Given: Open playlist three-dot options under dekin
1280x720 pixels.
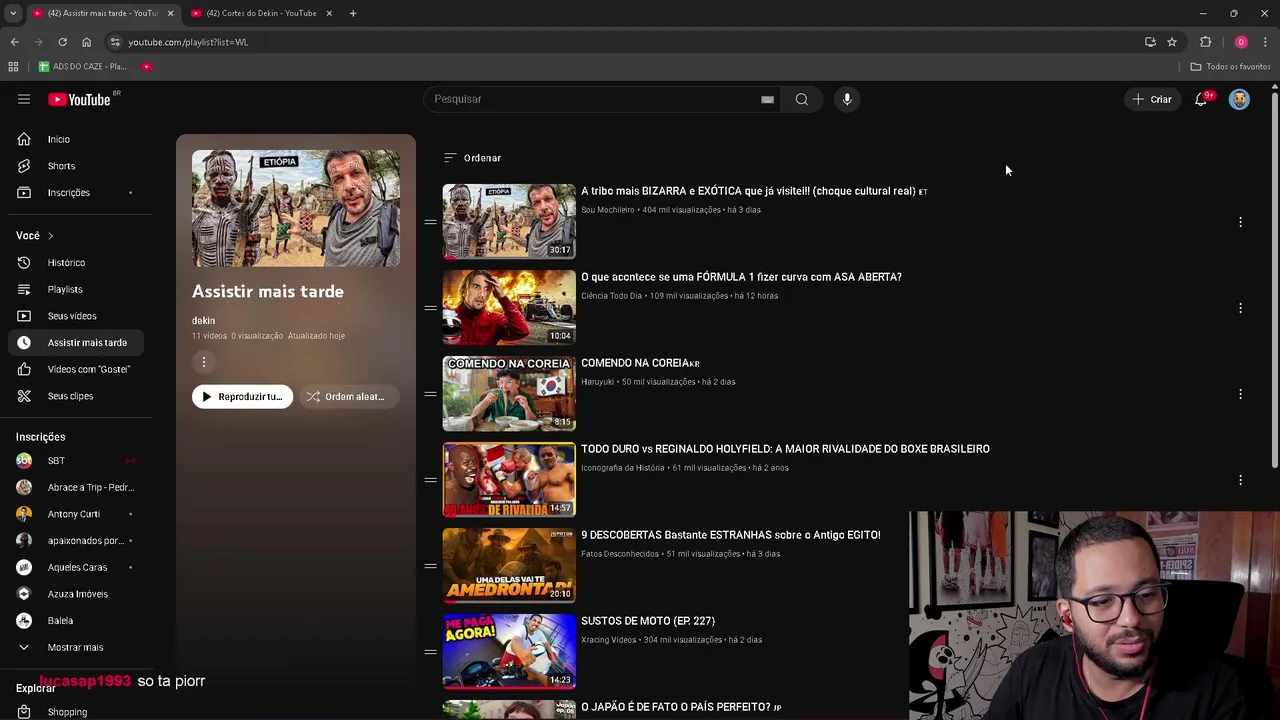Looking at the screenshot, I should pos(203,362).
